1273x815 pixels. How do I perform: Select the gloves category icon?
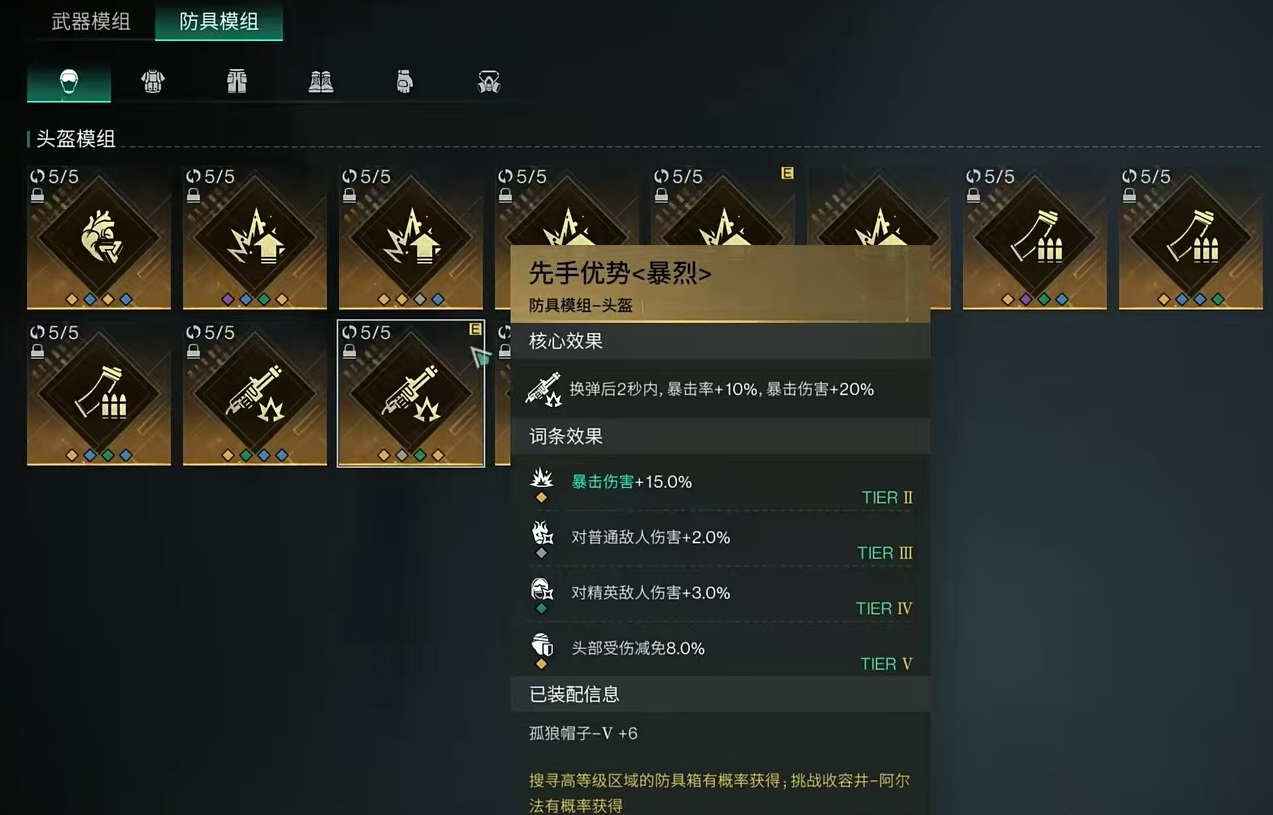tap(405, 82)
